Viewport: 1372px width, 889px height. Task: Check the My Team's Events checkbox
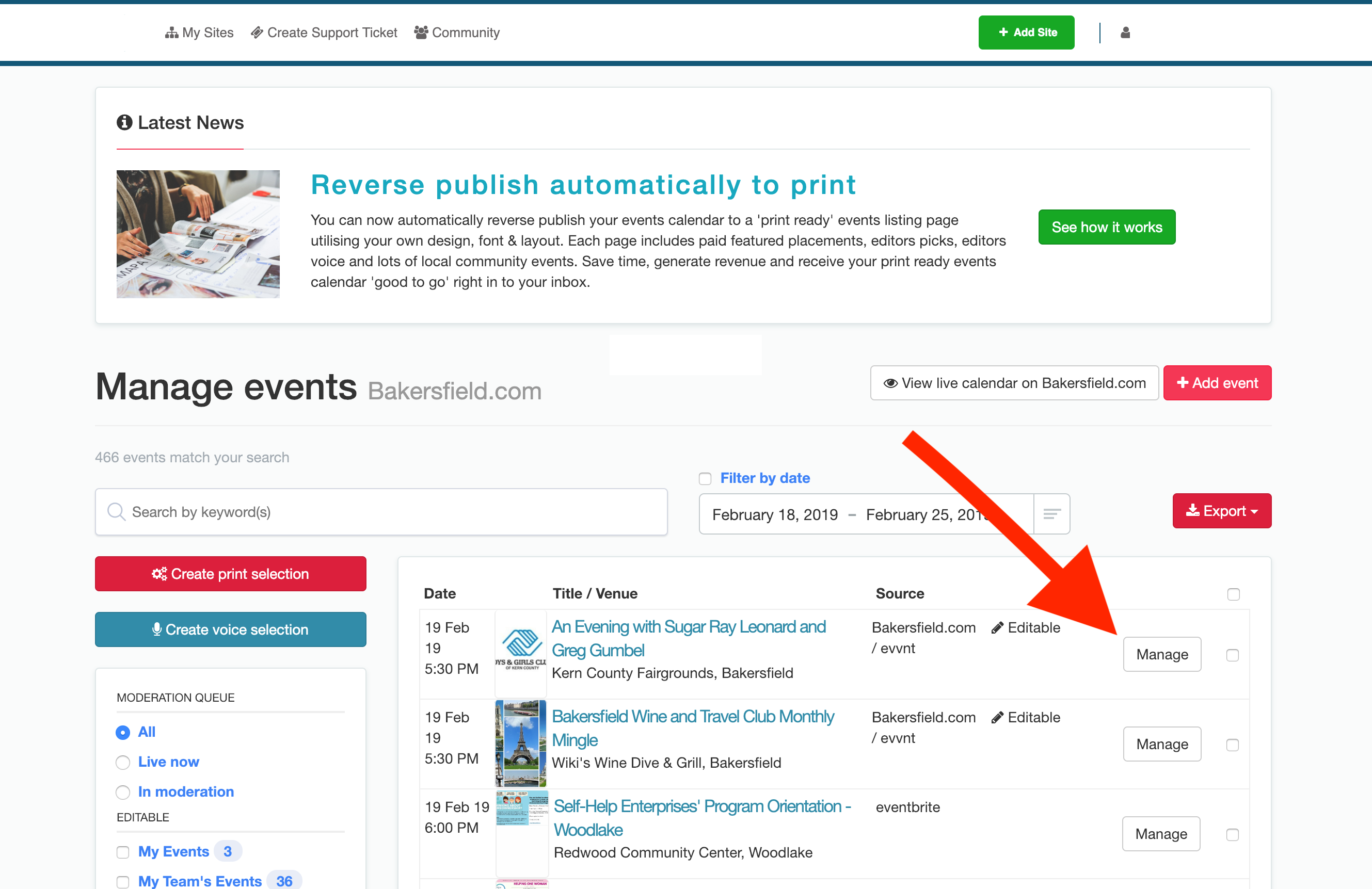point(123,882)
